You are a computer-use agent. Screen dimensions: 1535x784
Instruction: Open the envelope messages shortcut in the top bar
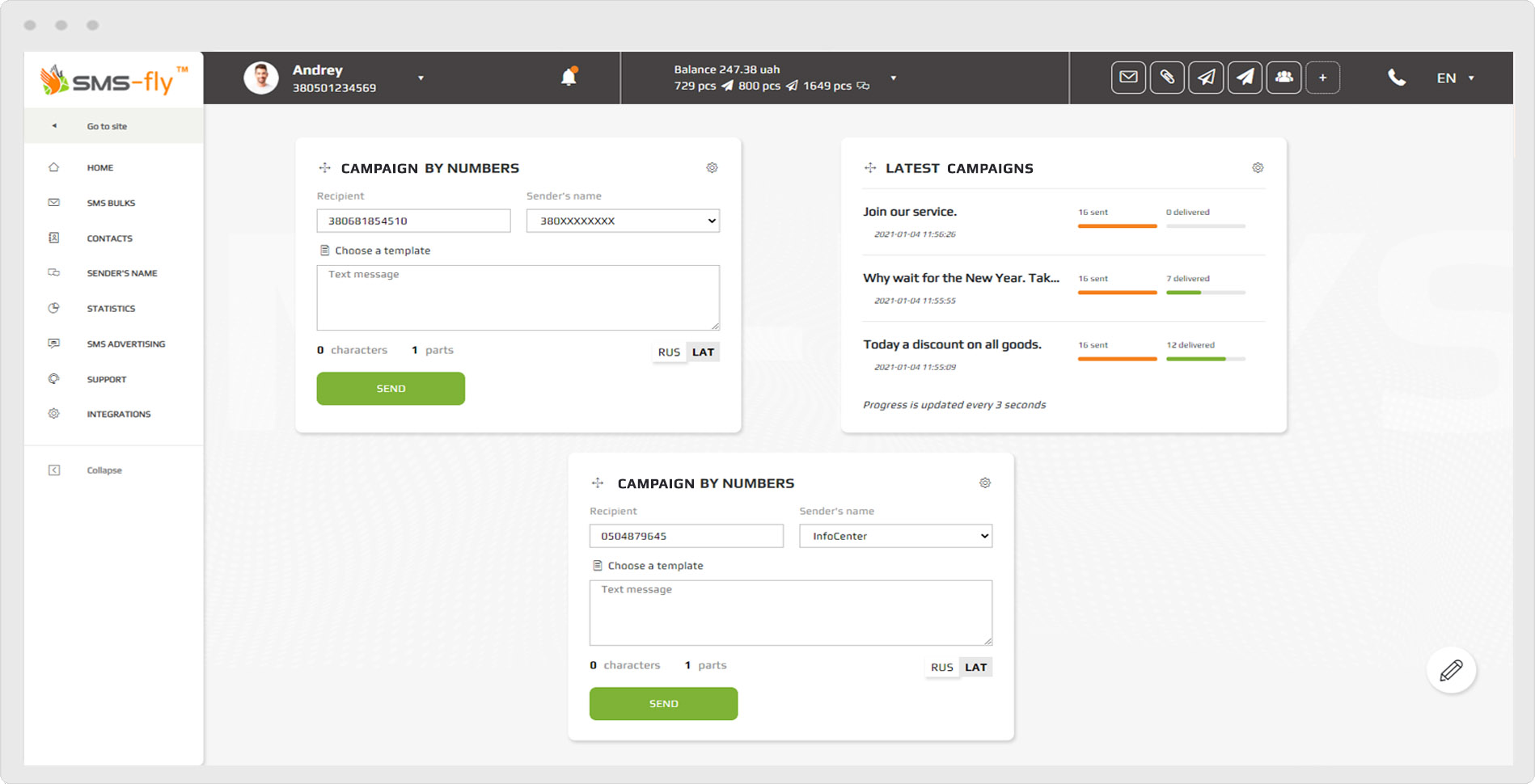point(1128,78)
